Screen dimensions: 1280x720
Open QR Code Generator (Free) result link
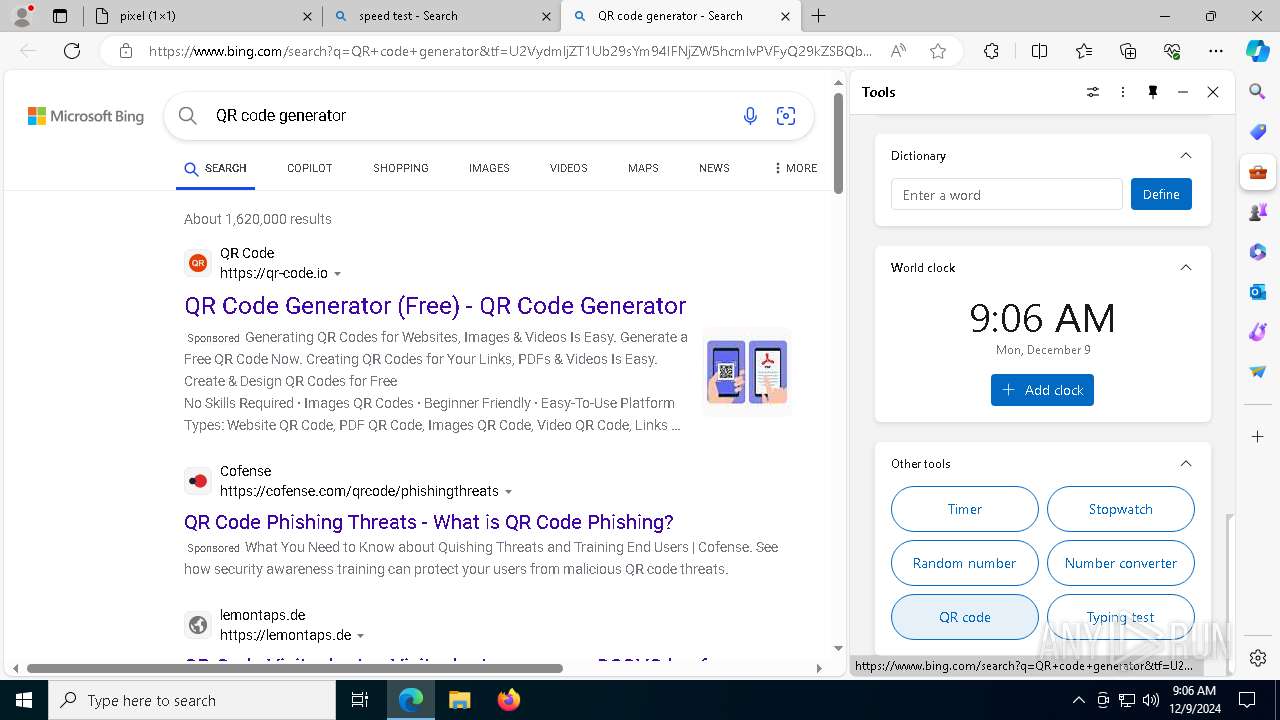pos(435,306)
